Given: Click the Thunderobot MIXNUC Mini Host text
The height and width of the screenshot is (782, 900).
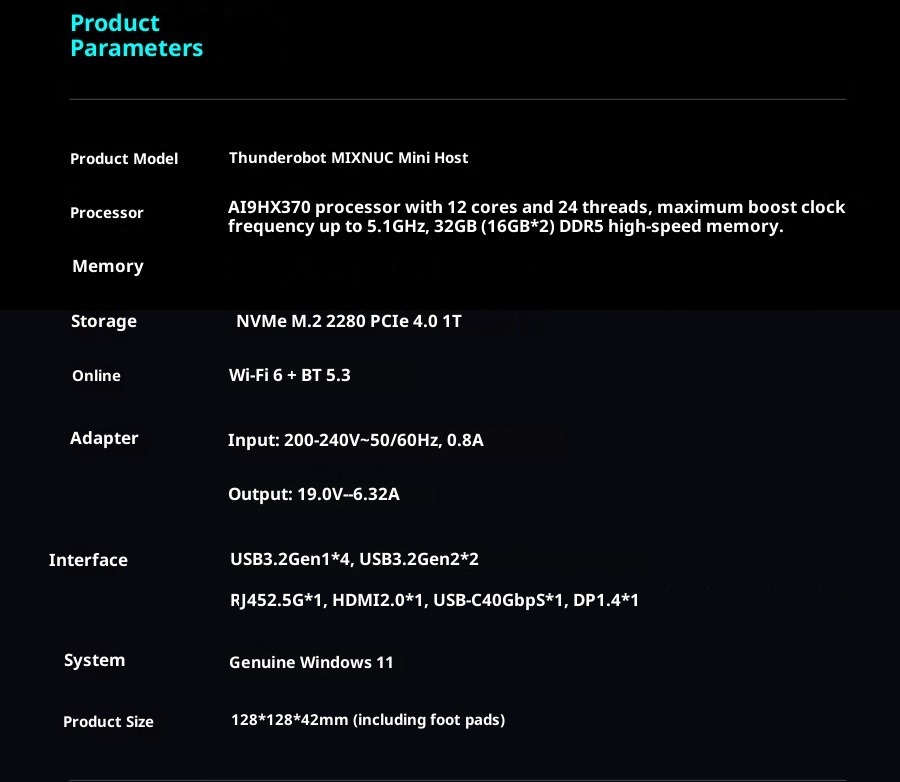Looking at the screenshot, I should point(348,158).
